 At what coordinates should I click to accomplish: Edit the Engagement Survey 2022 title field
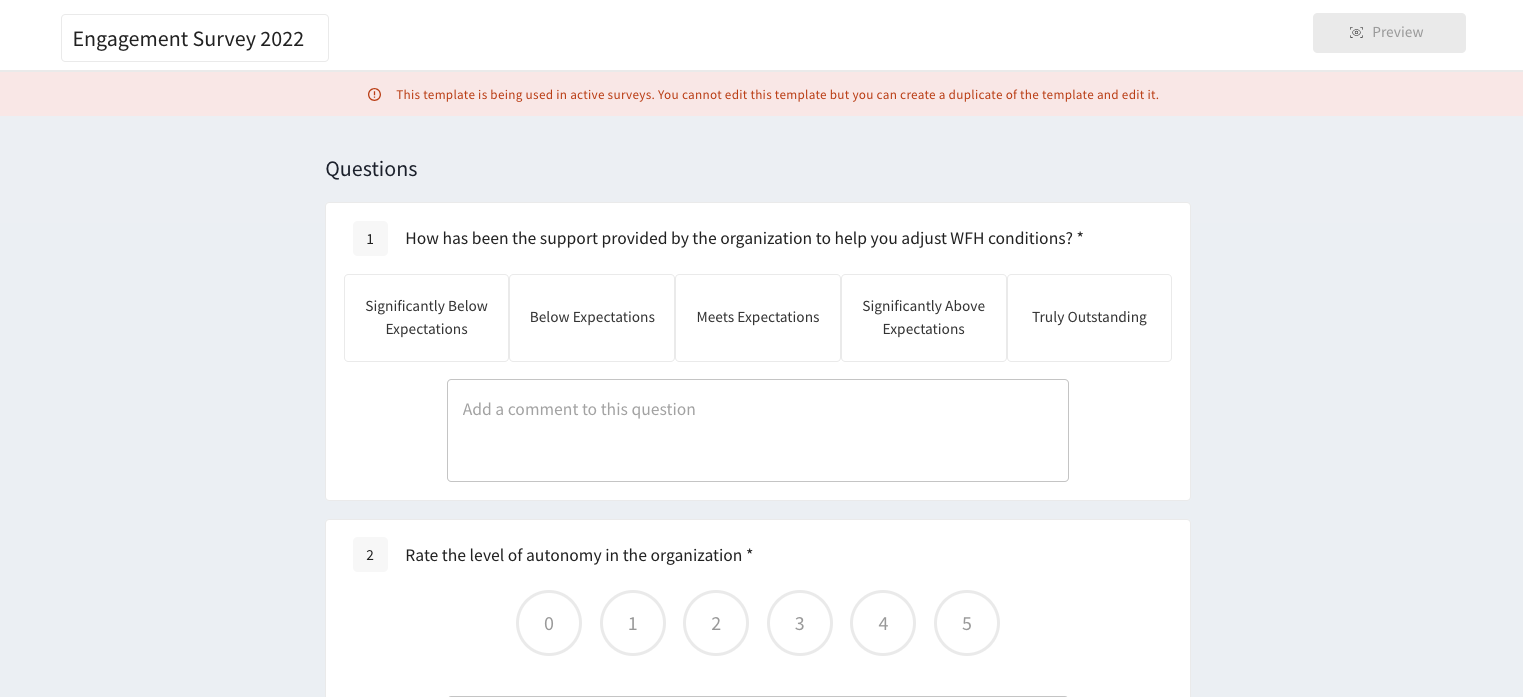pyautogui.click(x=195, y=38)
